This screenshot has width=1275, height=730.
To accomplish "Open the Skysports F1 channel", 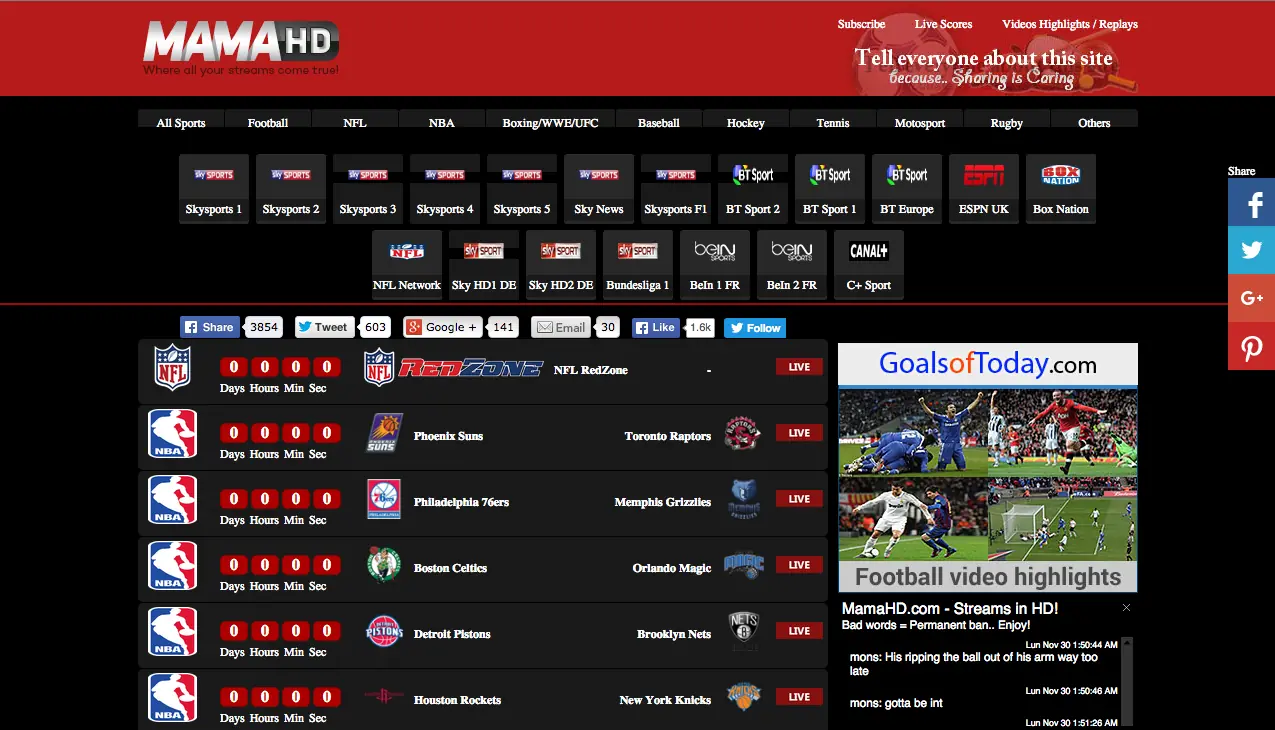I will [676, 188].
